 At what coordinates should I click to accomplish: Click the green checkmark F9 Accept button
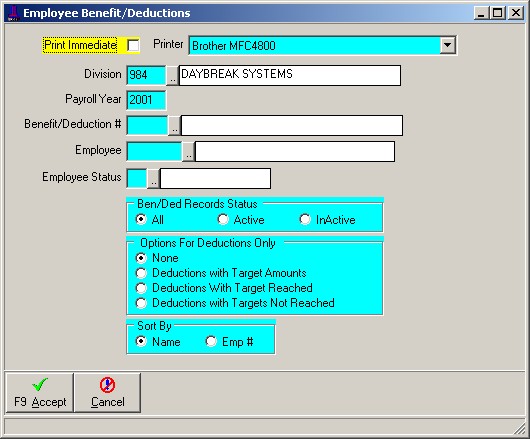pyautogui.click(x=40, y=393)
